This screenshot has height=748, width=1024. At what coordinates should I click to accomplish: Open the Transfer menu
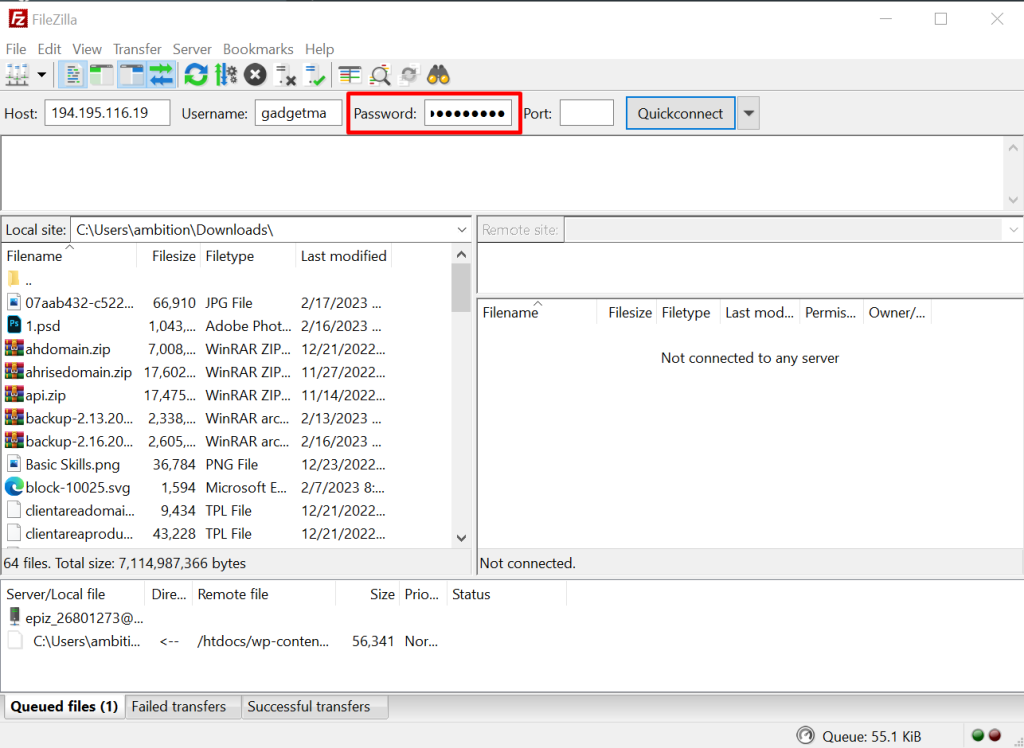click(x=137, y=49)
